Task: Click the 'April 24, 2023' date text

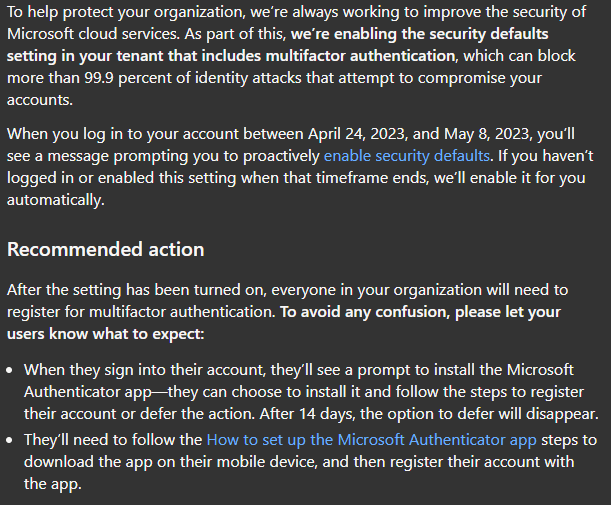Action: [356, 134]
